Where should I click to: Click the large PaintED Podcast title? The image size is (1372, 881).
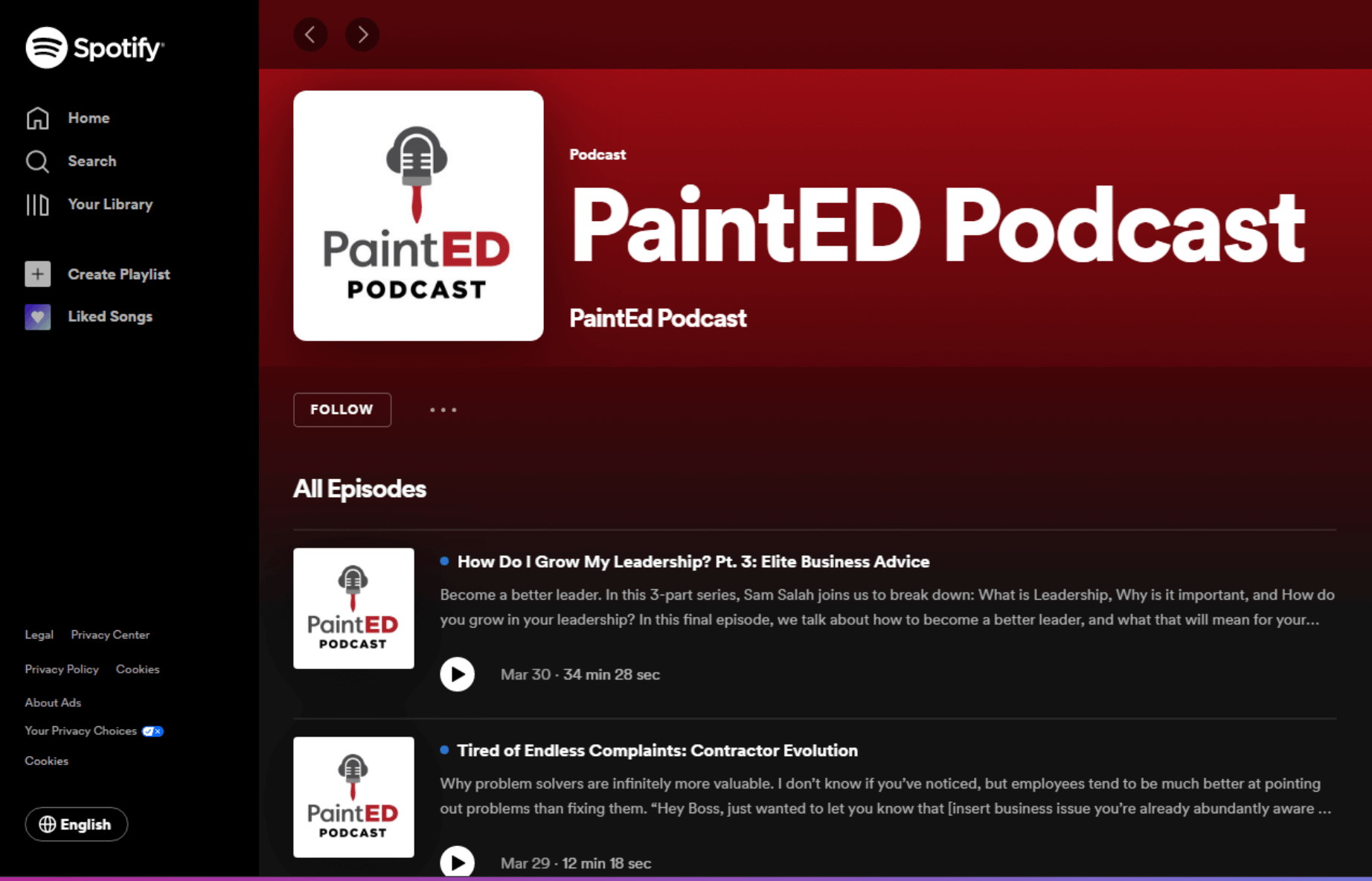pos(937,226)
